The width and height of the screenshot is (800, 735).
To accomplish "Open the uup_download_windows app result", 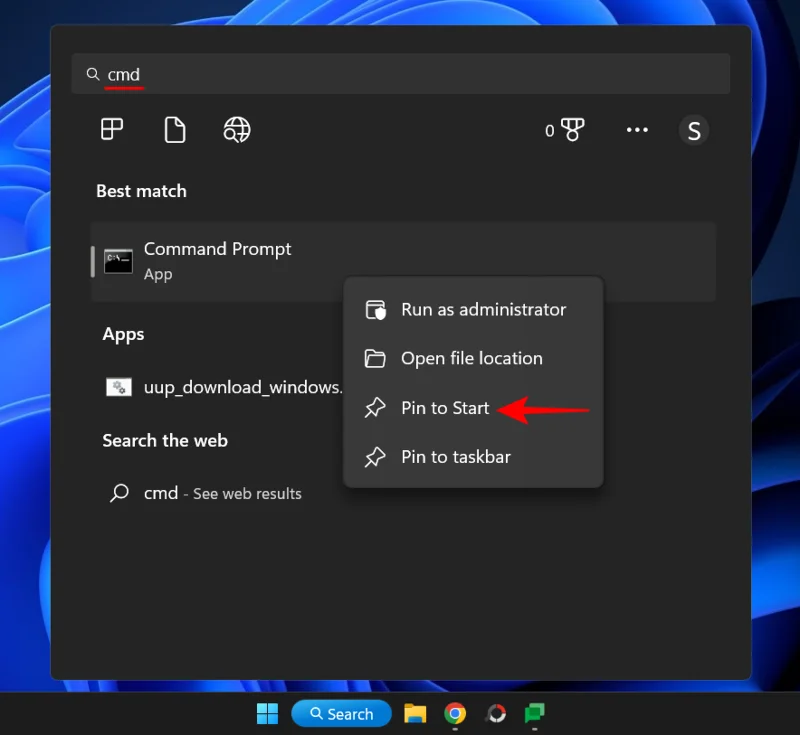I will pos(220,387).
